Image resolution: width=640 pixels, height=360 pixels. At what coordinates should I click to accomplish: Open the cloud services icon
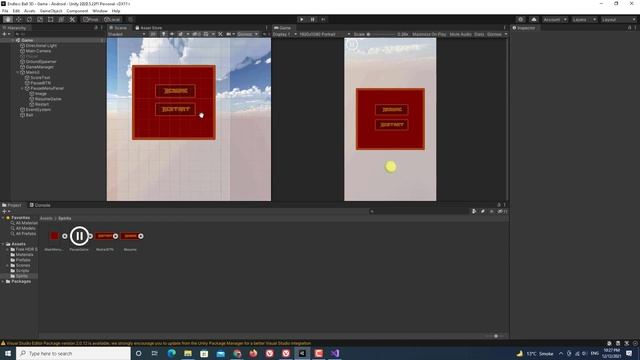tap(534, 20)
